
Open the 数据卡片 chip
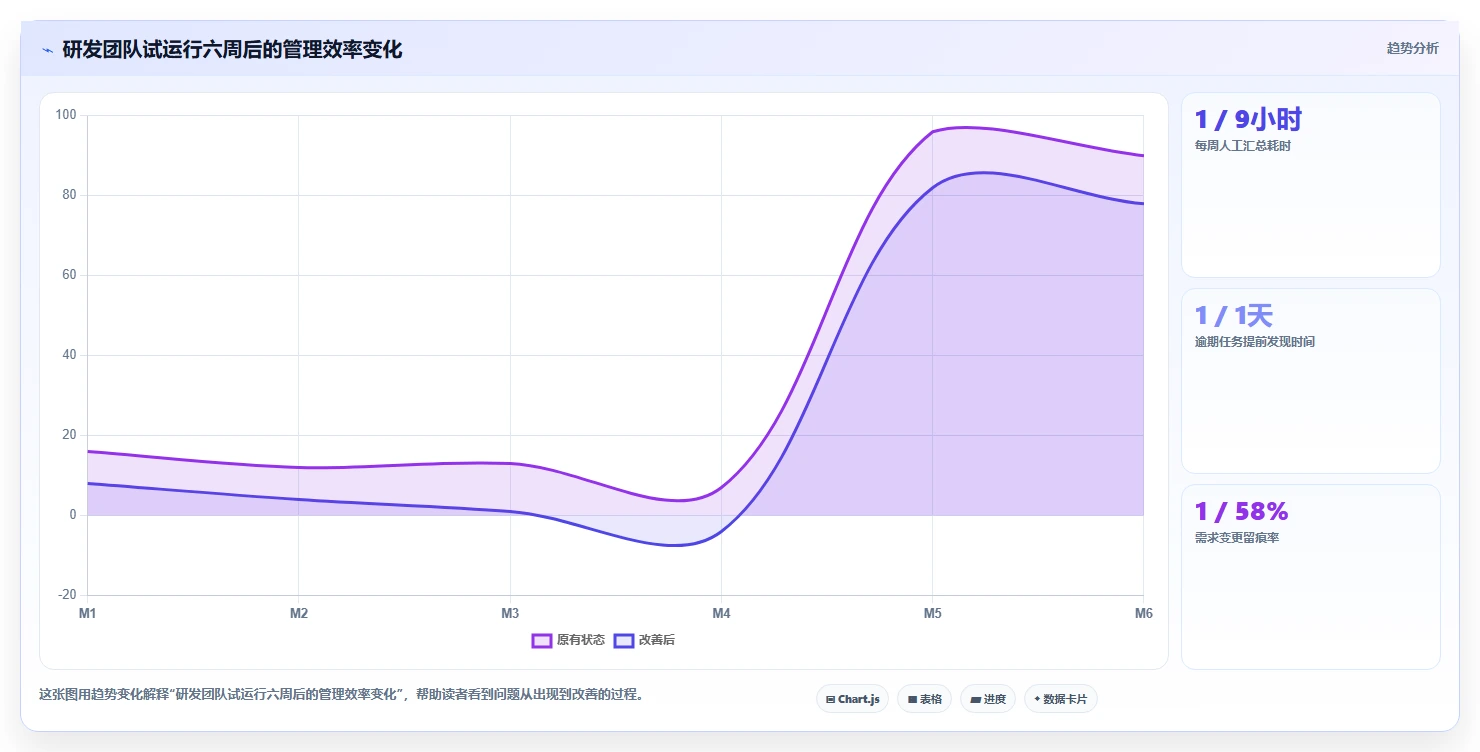pyautogui.click(x=1060, y=699)
